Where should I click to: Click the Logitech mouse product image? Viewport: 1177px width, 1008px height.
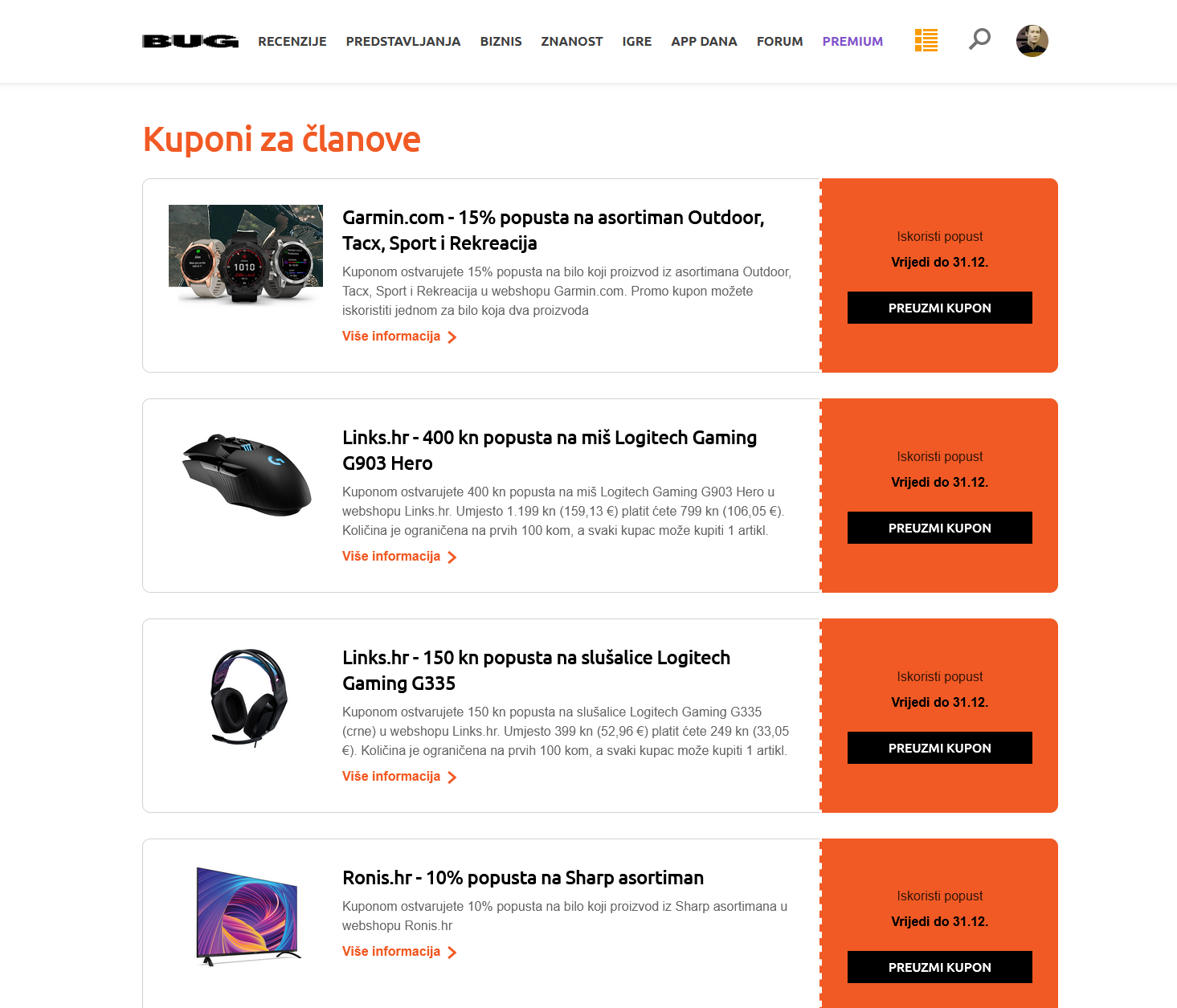[247, 475]
